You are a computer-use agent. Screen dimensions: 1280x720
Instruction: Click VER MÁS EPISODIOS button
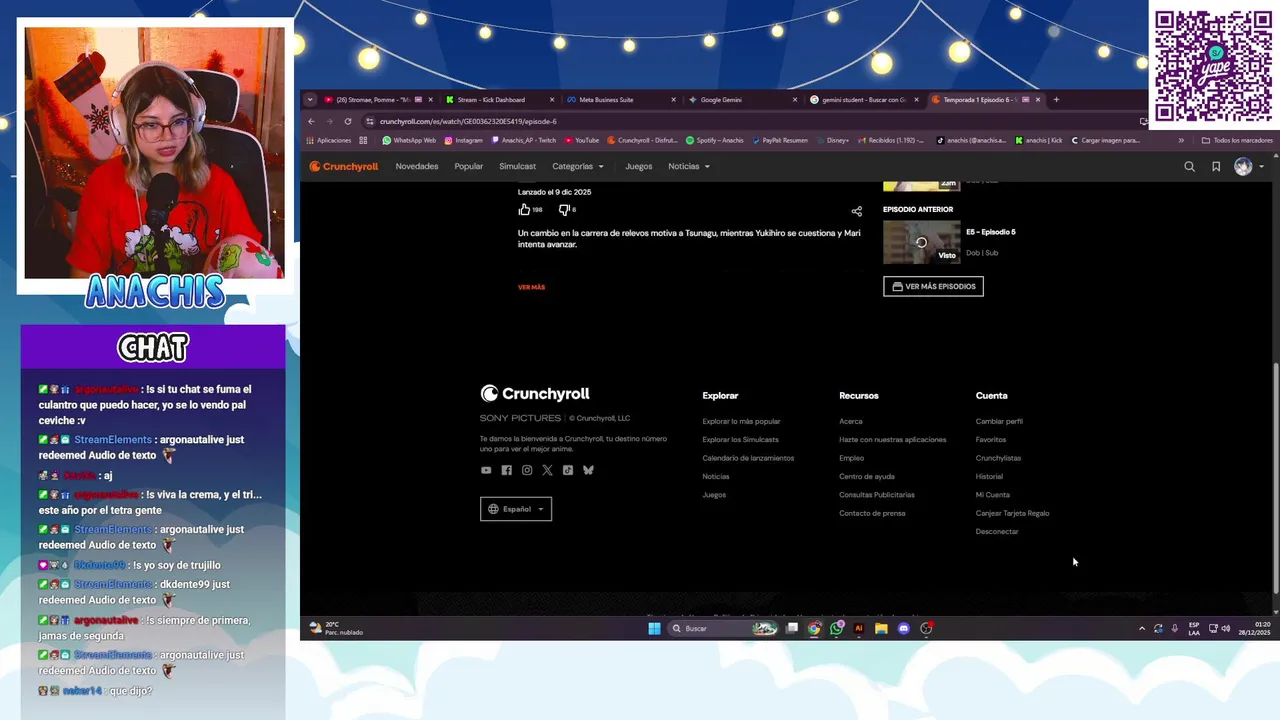pos(933,287)
